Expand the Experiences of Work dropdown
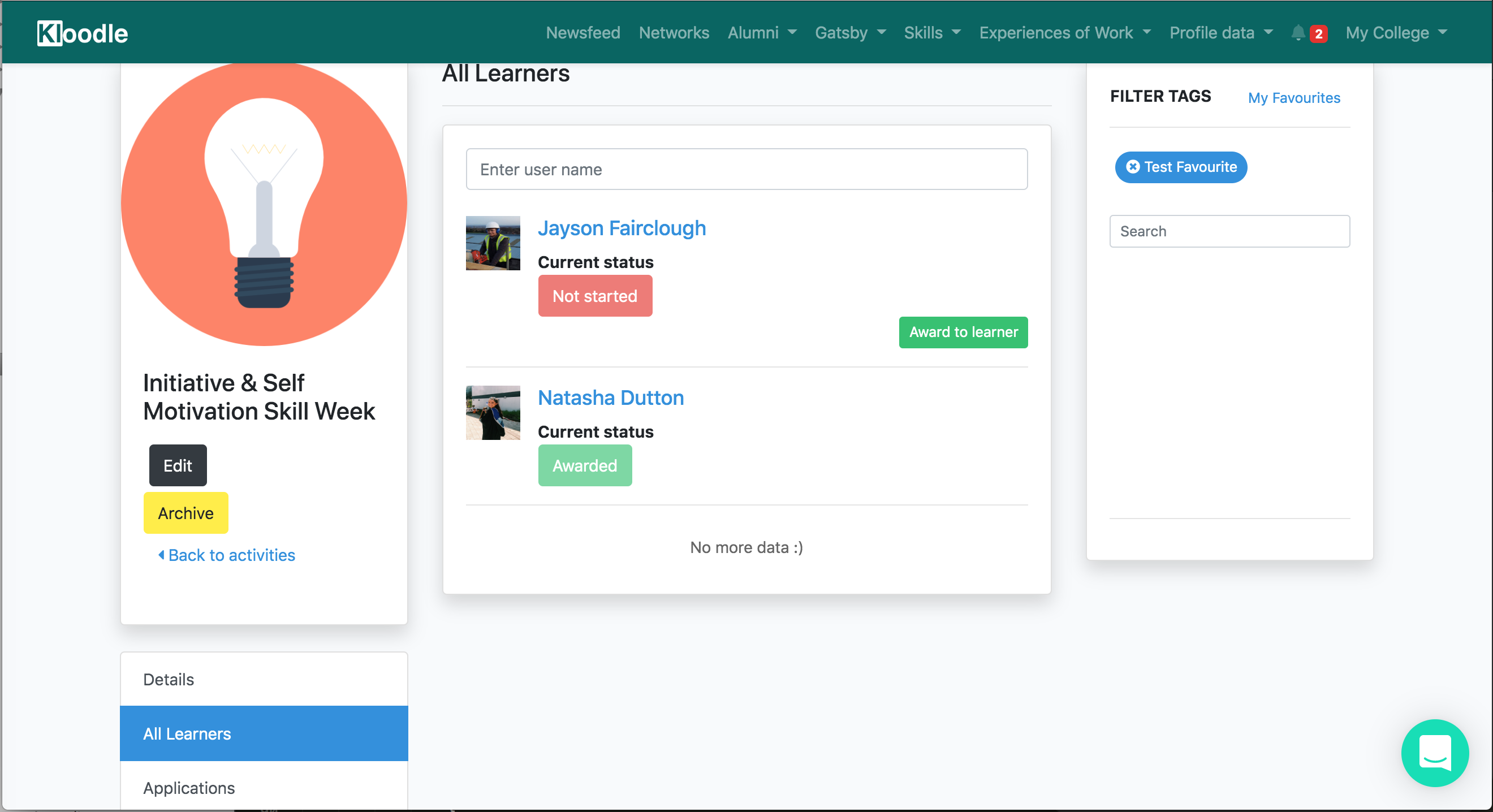1493x812 pixels. pyautogui.click(x=1065, y=33)
